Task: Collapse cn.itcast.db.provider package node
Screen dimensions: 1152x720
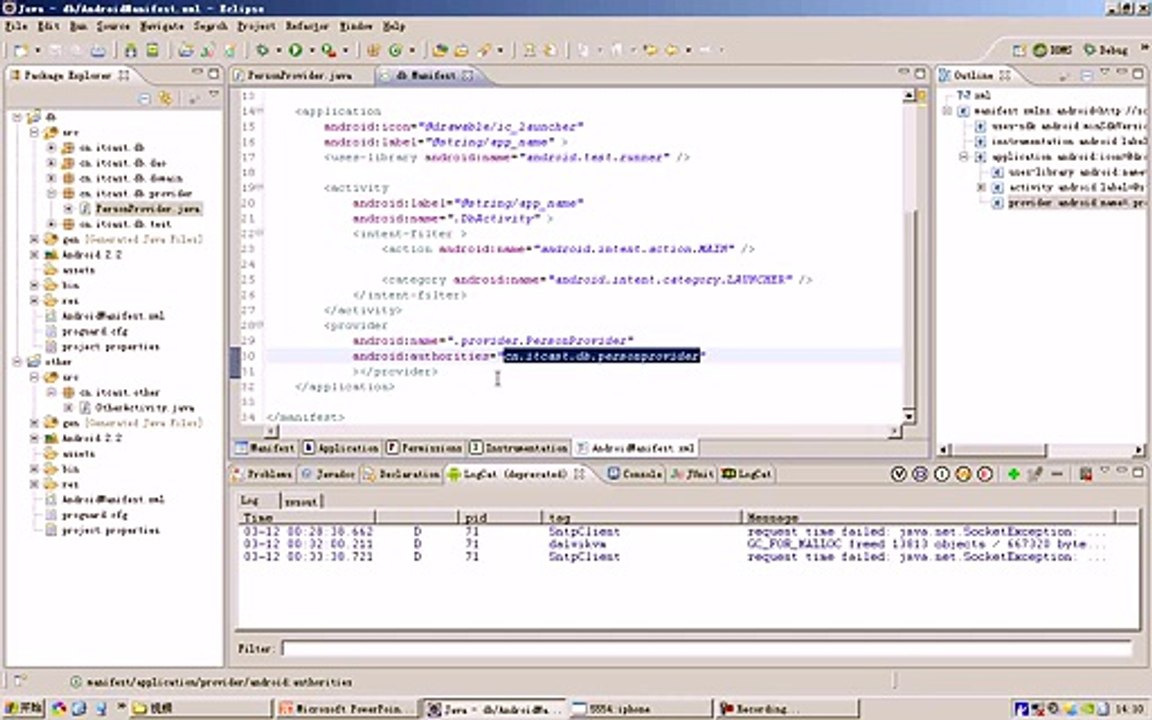Action: click(51, 193)
